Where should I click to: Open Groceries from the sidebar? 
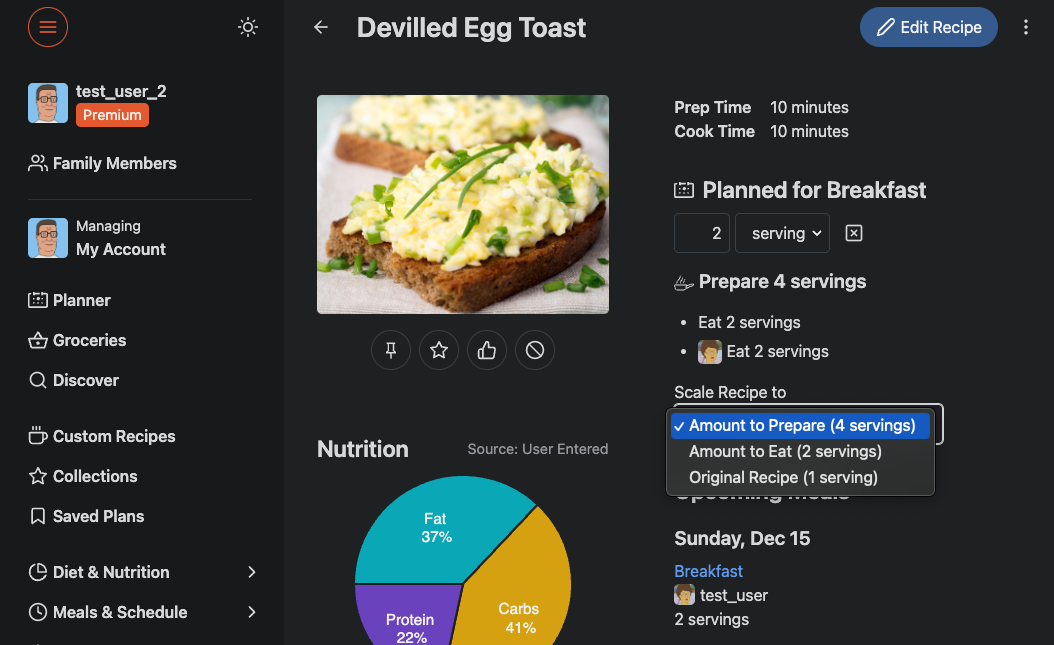(x=89, y=340)
